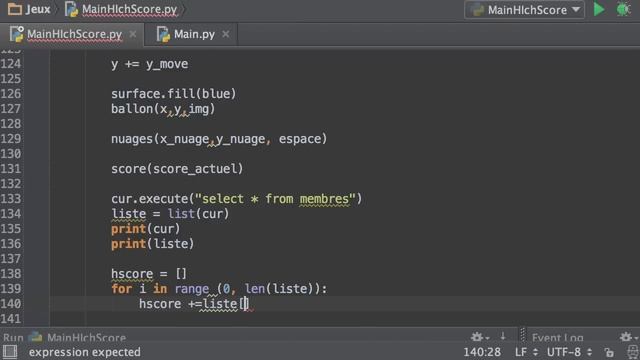This screenshot has height=360, width=640.
Task: Open the inspections Hector icon in status bar
Action: (x=633, y=352)
